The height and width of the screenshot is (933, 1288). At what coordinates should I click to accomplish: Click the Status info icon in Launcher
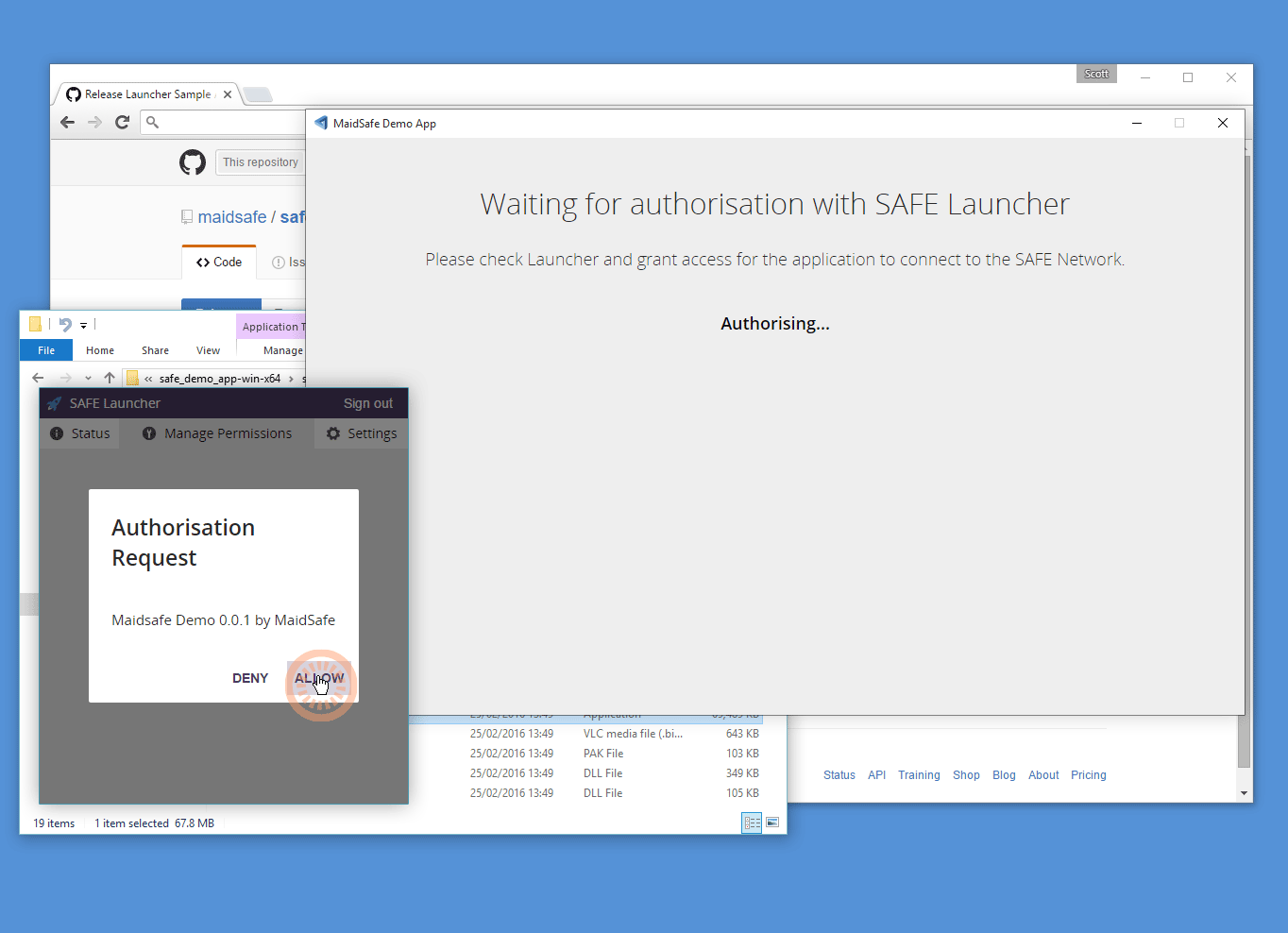tap(57, 433)
